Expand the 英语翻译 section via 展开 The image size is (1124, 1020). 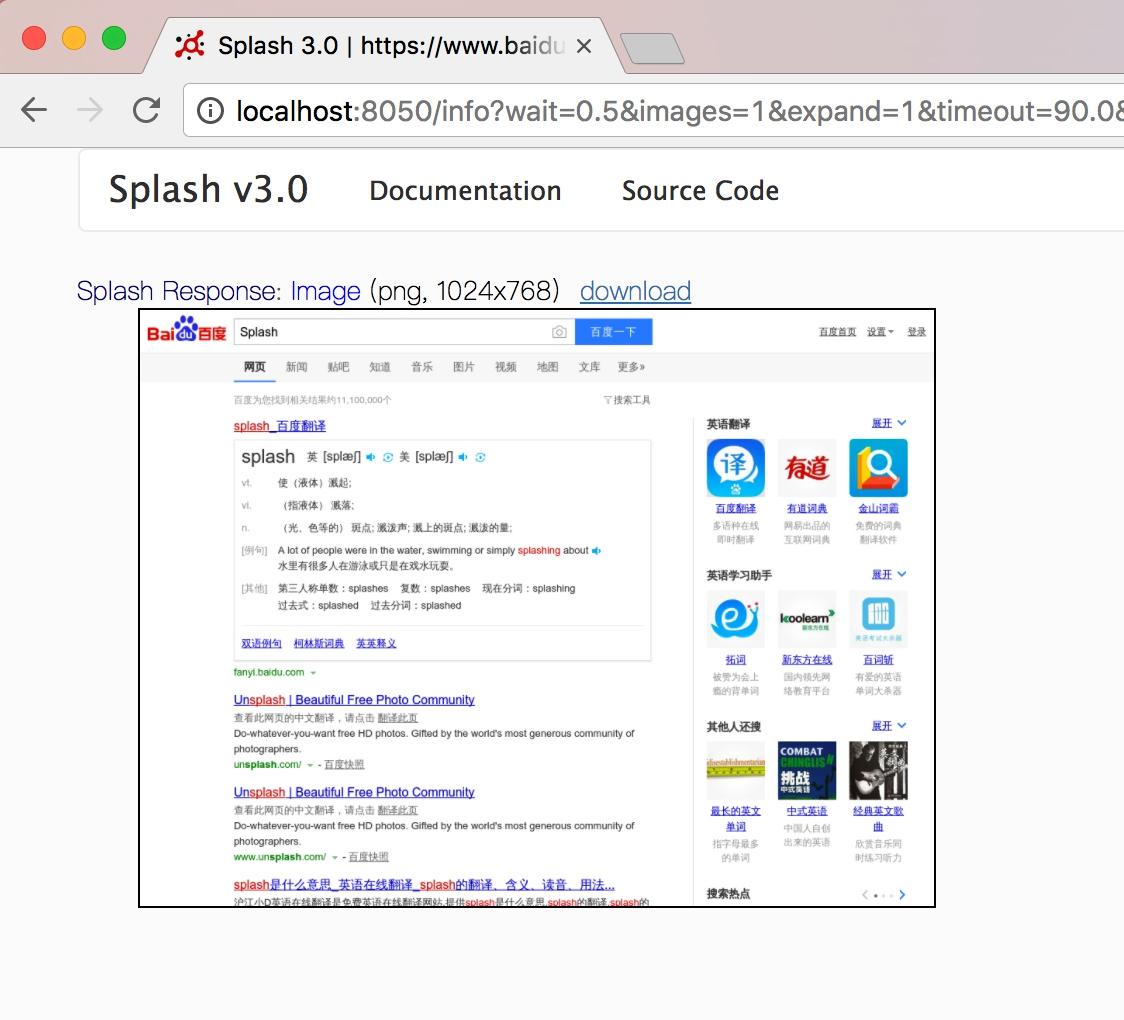click(x=889, y=423)
